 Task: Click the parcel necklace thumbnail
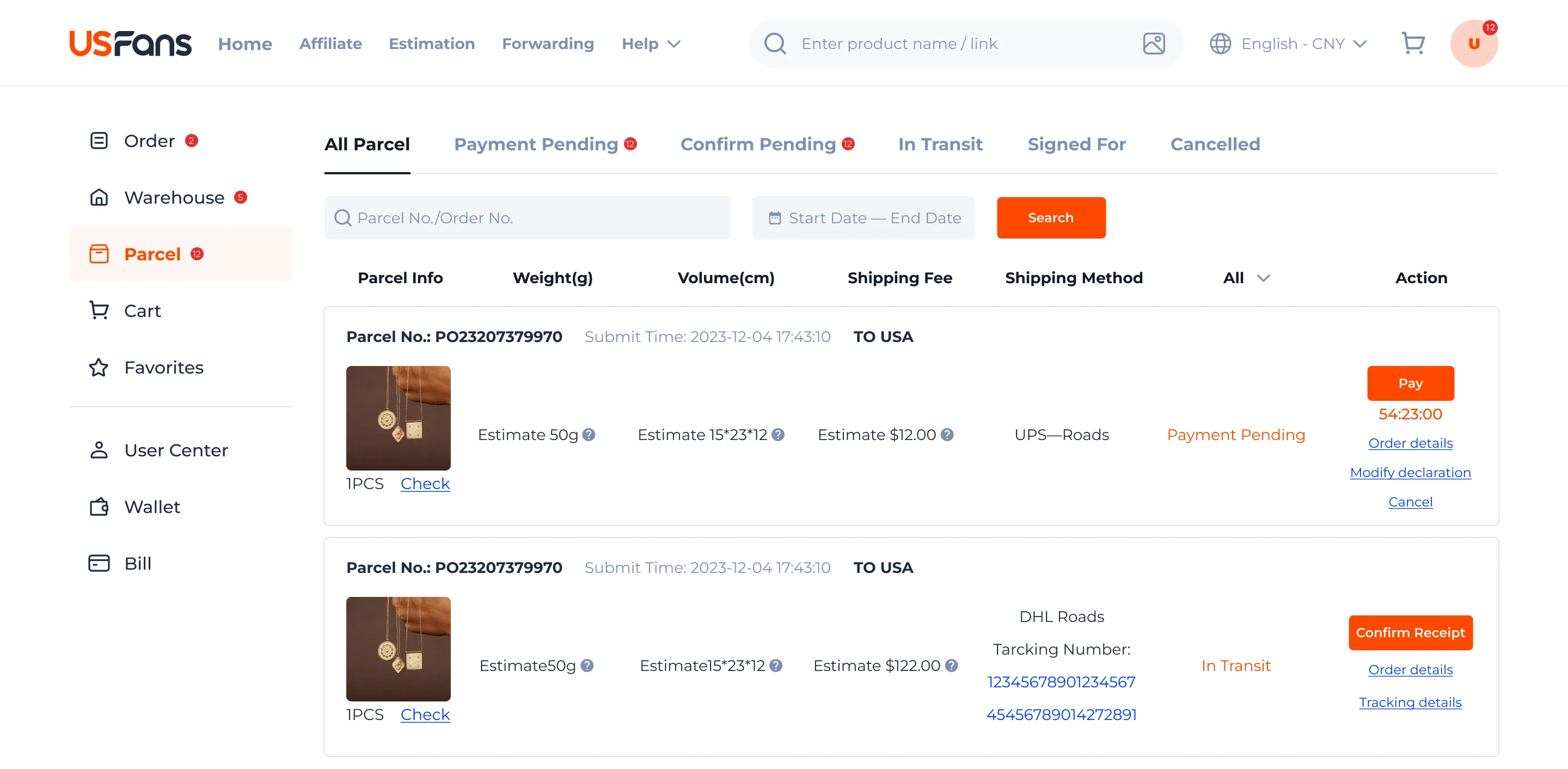click(398, 418)
